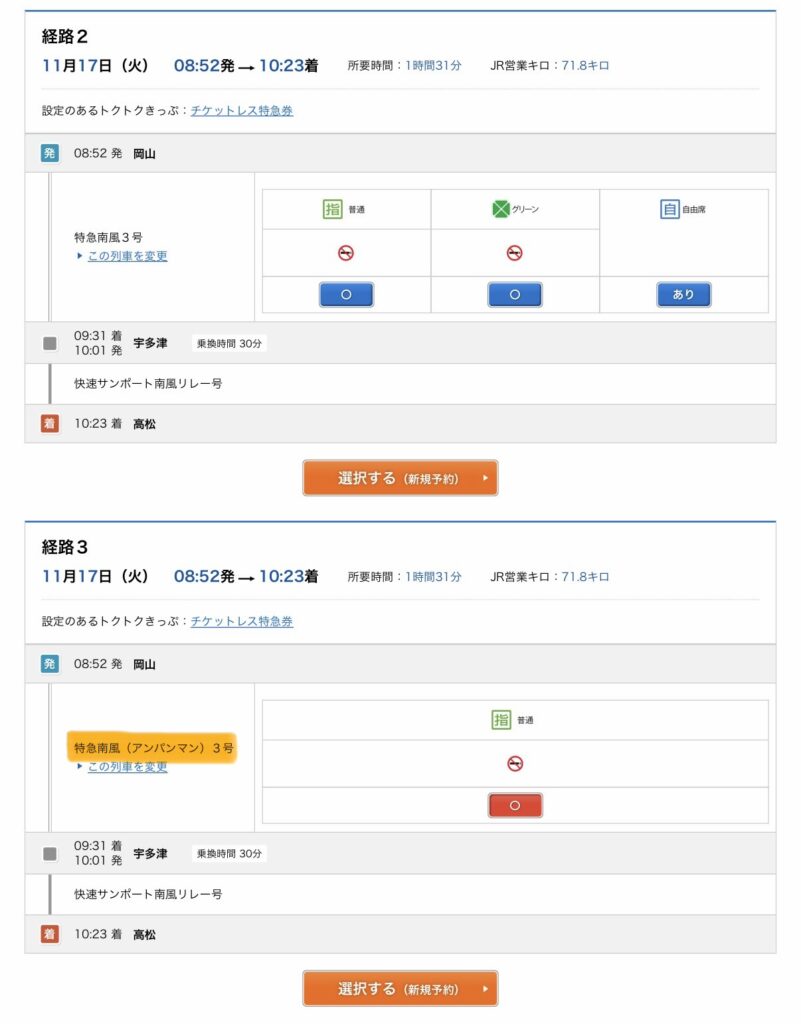801x1024 pixels.
Task: Click the highlighted 特急南風（アンパンマン）3号 train name
Action: click(153, 748)
